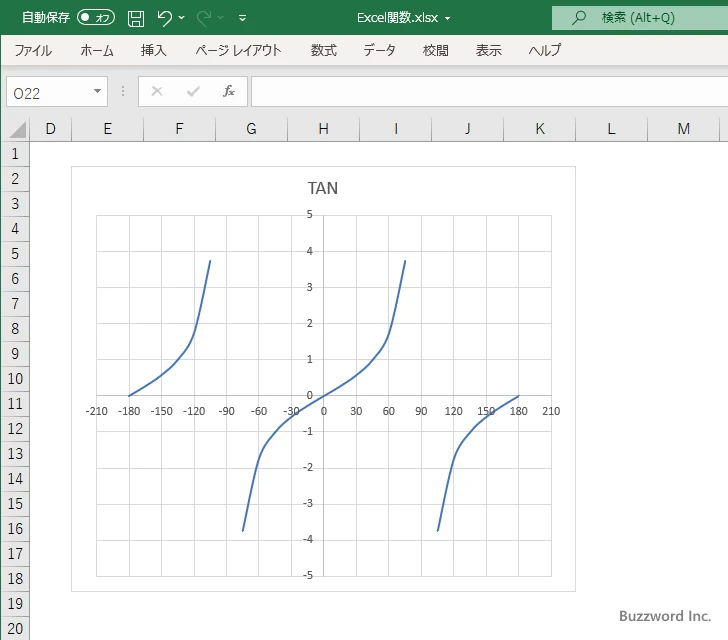Click horizontal axis label 120
The height and width of the screenshot is (640, 728).
pyautogui.click(x=454, y=411)
